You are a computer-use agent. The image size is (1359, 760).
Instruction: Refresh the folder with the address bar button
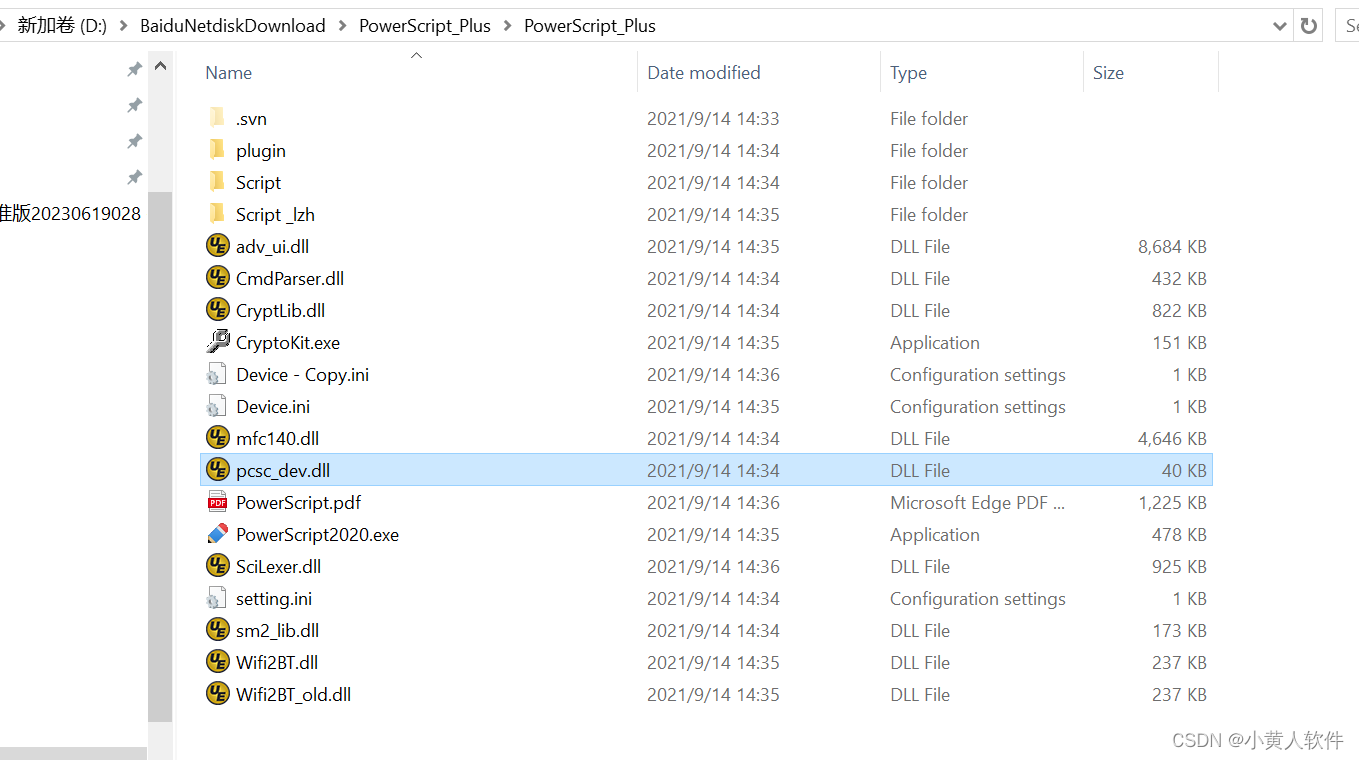[x=1309, y=26]
